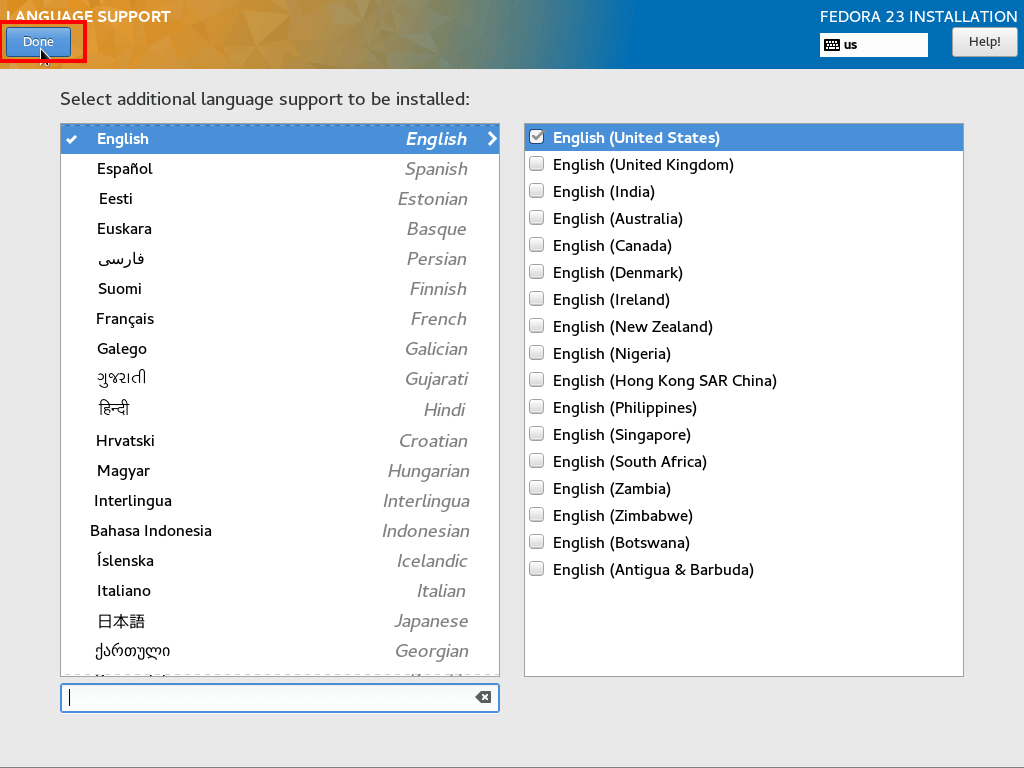Toggle English (Singapore) checkbox
This screenshot has height=768, width=1024.
pos(537,434)
